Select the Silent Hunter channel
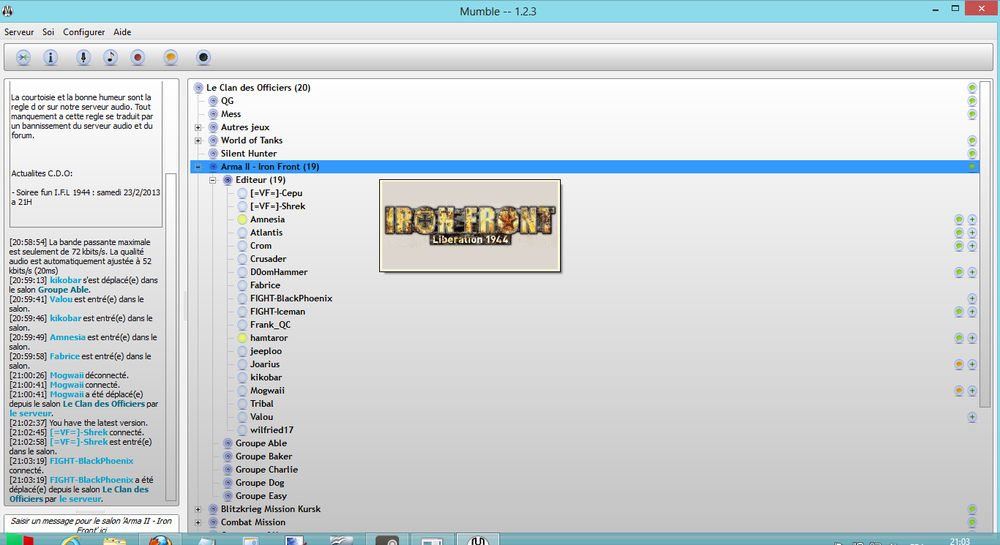 pyautogui.click(x=249, y=154)
